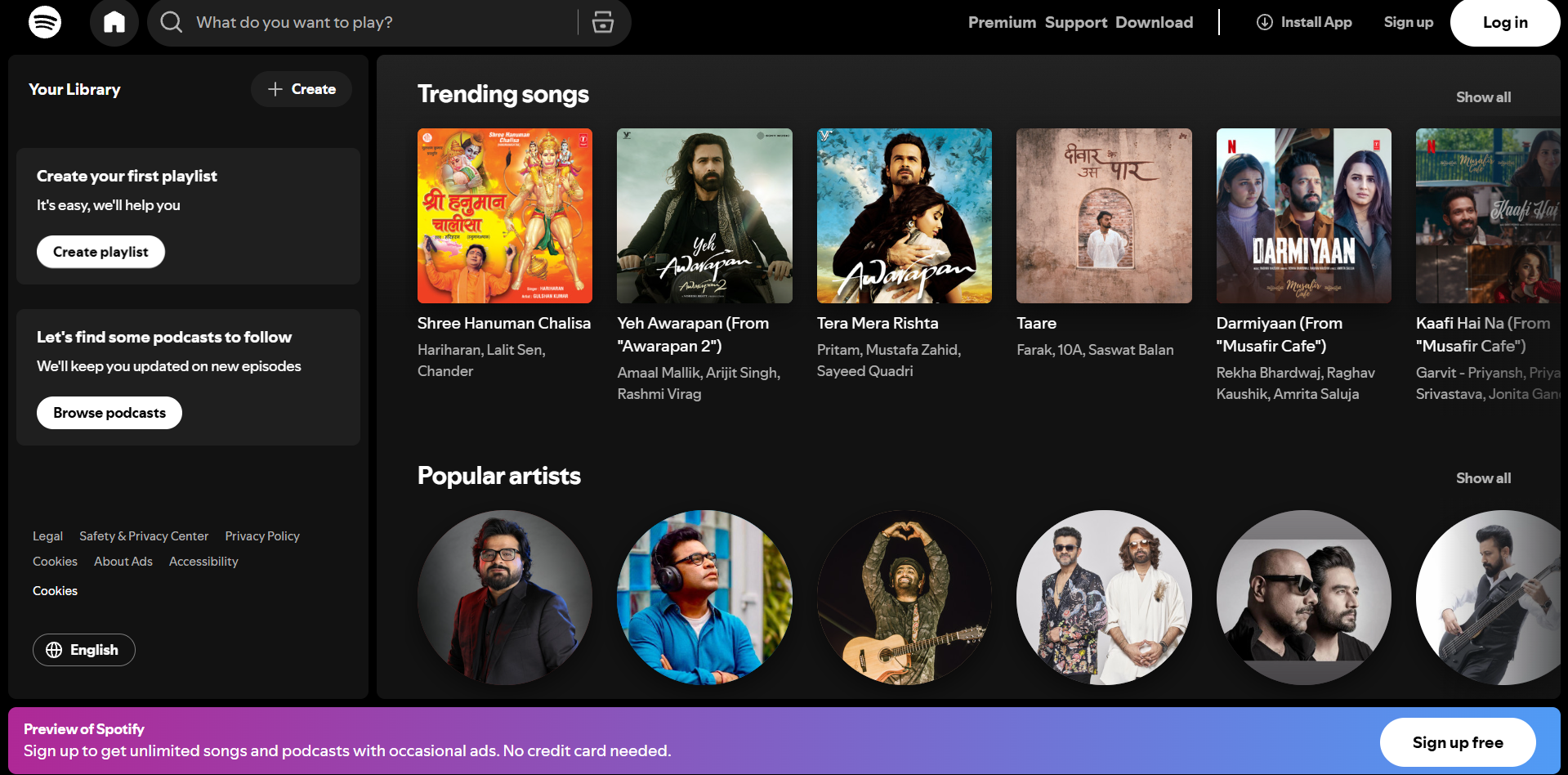Click the Install App download icon

coord(1264,22)
